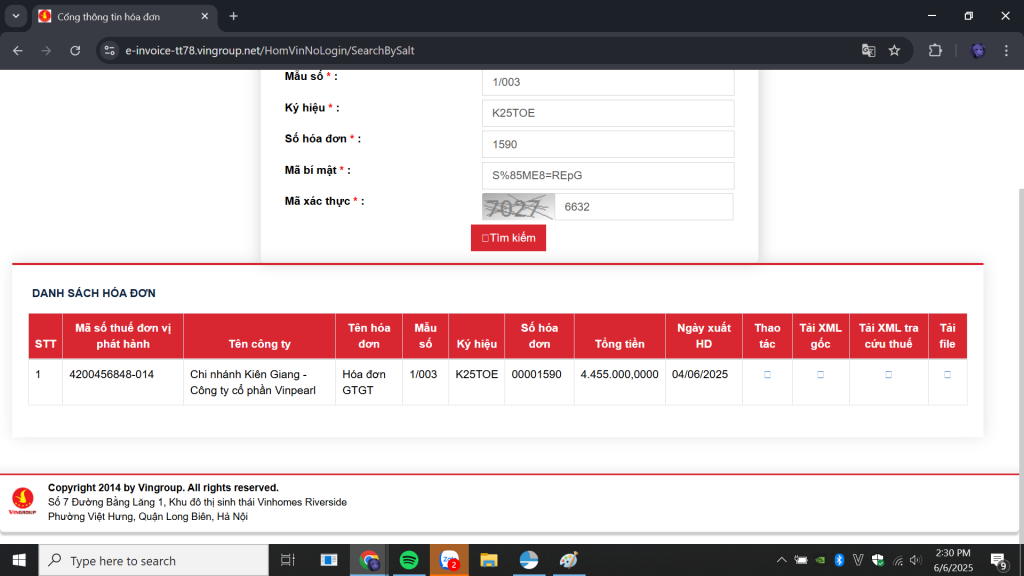This screenshot has height=576, width=1024.
Task: Click Chi nhánh Kiên Giang company name cell
Action: pyautogui.click(x=259, y=382)
